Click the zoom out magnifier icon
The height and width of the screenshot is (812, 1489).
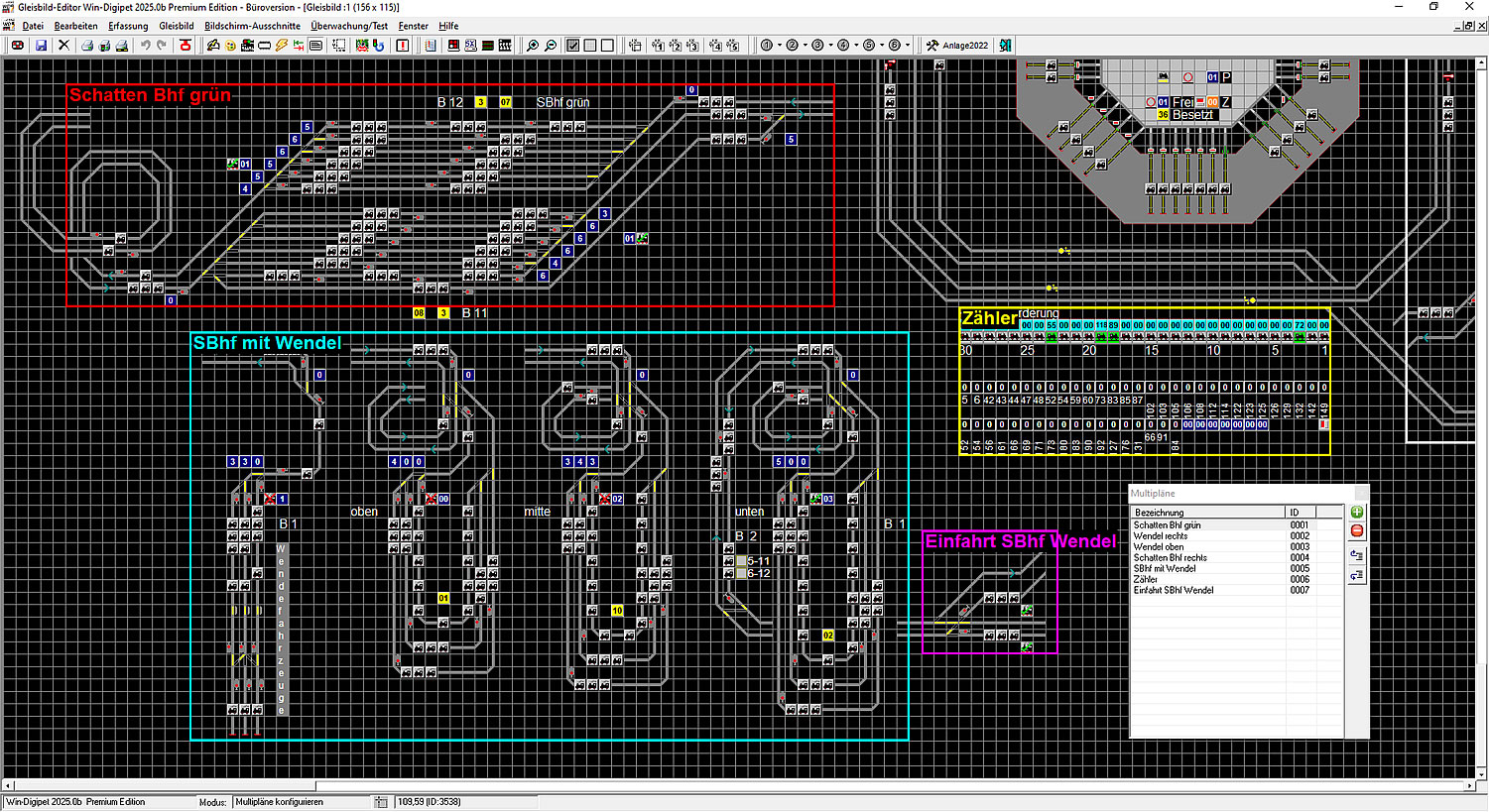click(551, 46)
